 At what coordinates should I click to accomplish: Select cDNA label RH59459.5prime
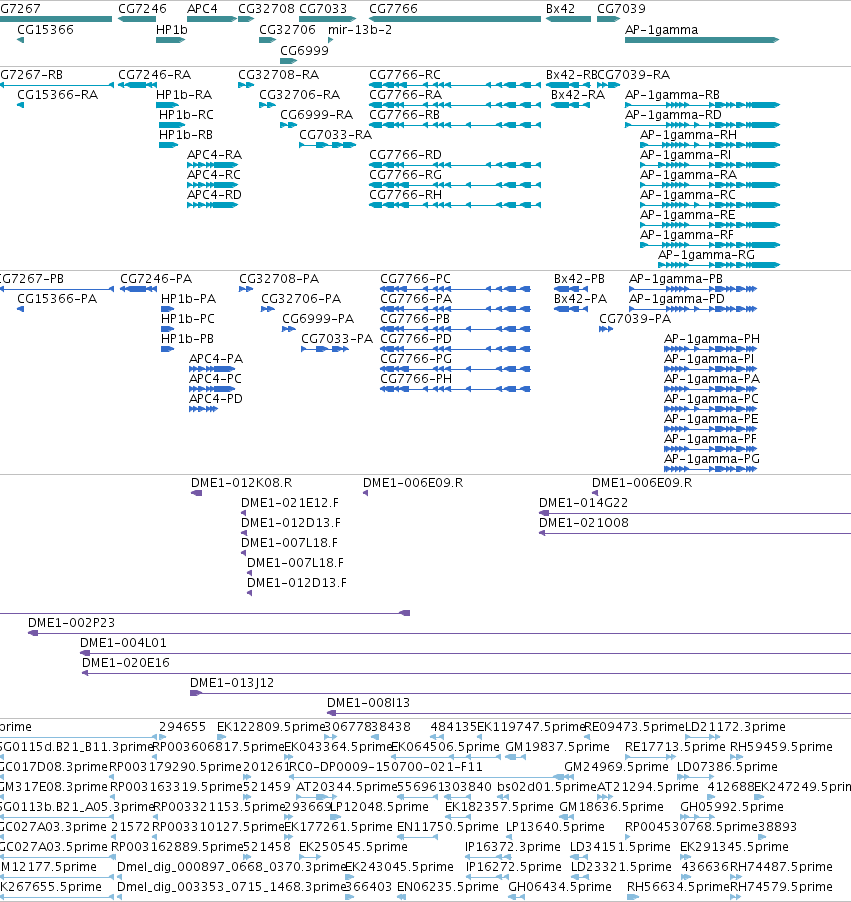[x=781, y=747]
